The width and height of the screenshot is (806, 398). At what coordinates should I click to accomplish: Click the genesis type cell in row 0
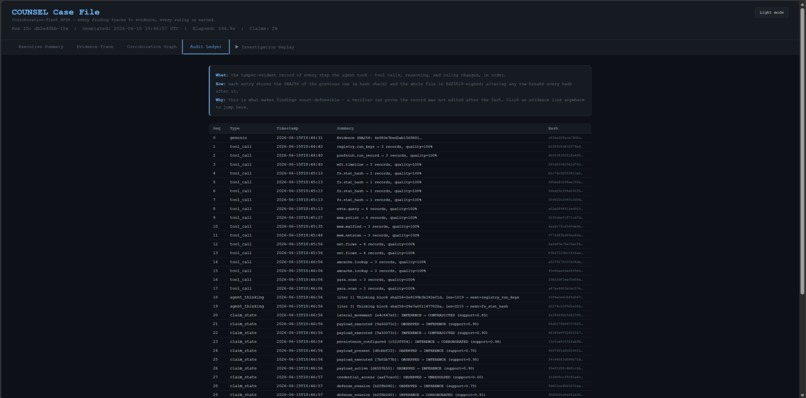point(238,138)
